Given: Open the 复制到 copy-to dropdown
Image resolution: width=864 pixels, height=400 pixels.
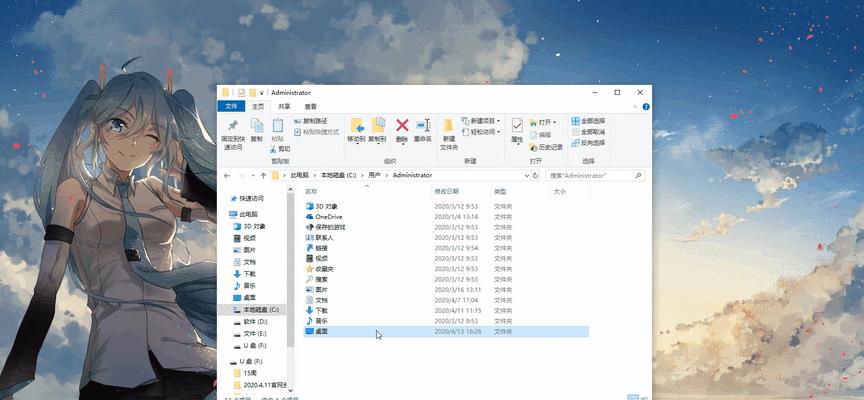Looking at the screenshot, I should 377,143.
